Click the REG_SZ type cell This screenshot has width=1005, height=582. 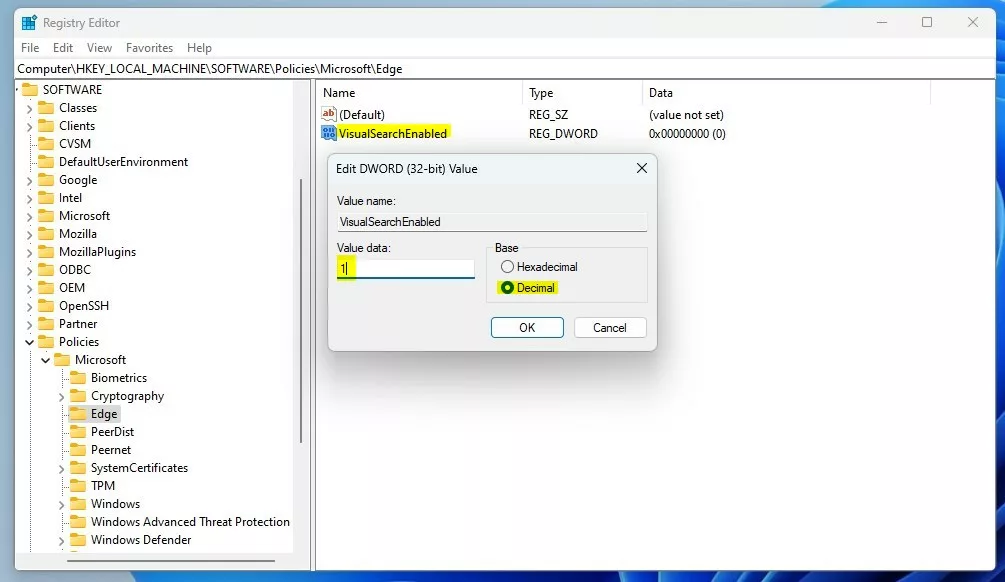pyautogui.click(x=548, y=115)
